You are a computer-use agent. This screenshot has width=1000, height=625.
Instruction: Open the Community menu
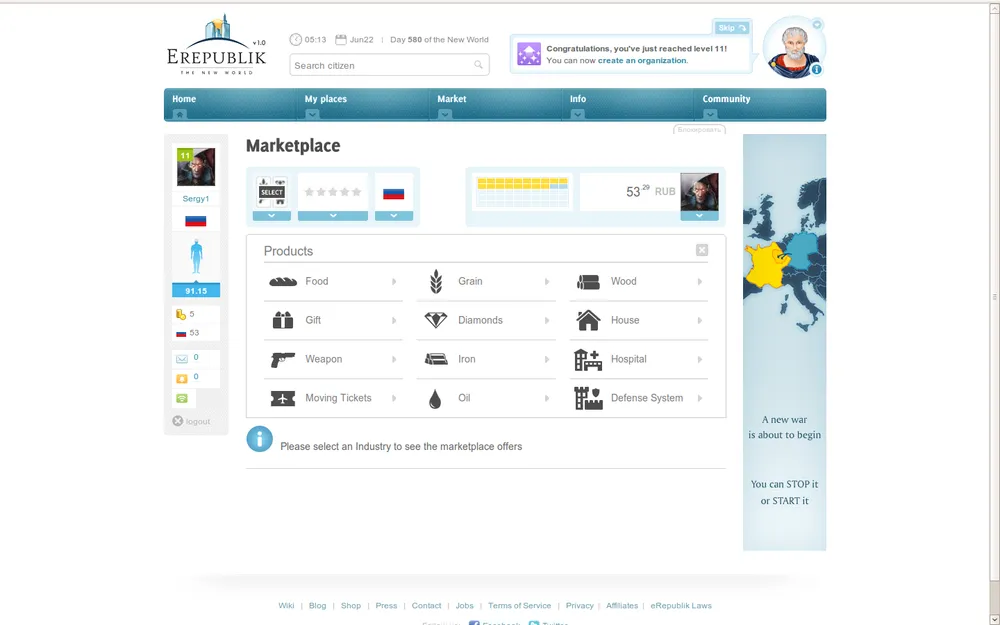726,99
